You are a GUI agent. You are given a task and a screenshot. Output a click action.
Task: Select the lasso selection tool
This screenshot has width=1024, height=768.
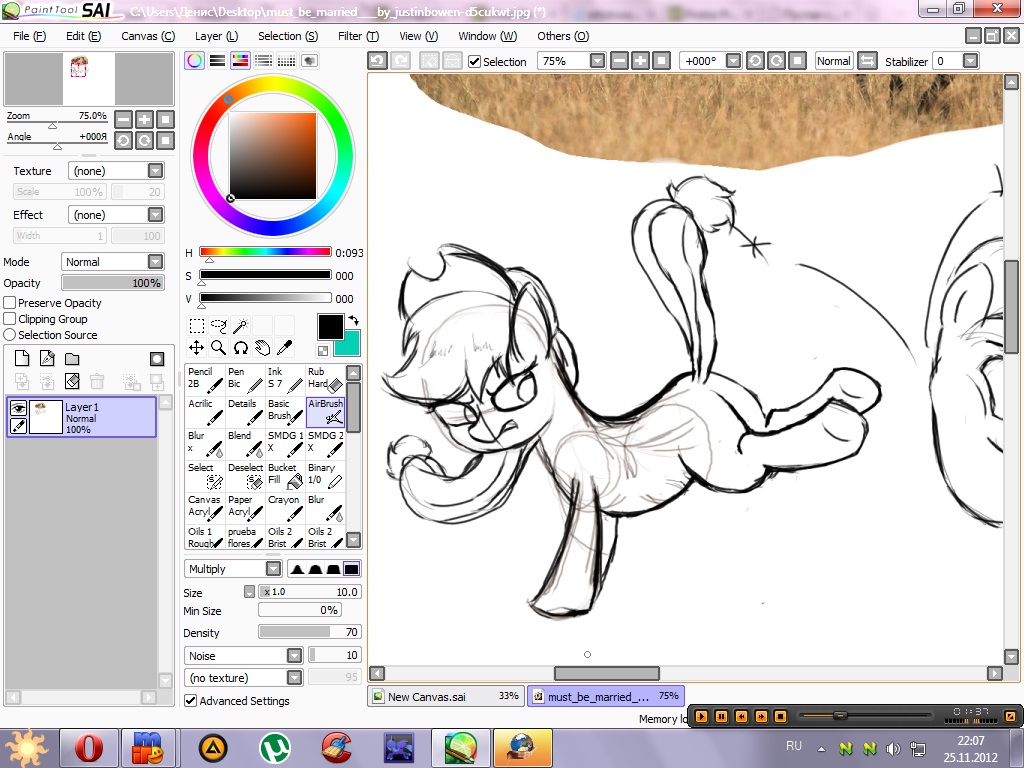(x=218, y=325)
